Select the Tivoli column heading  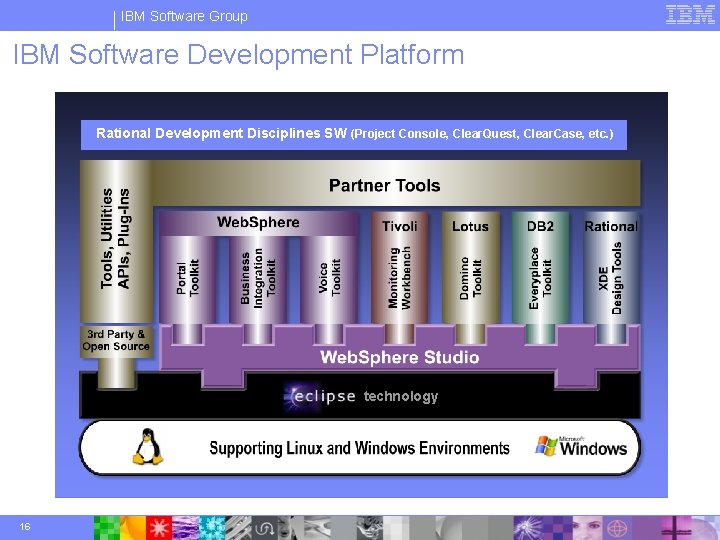(x=399, y=226)
